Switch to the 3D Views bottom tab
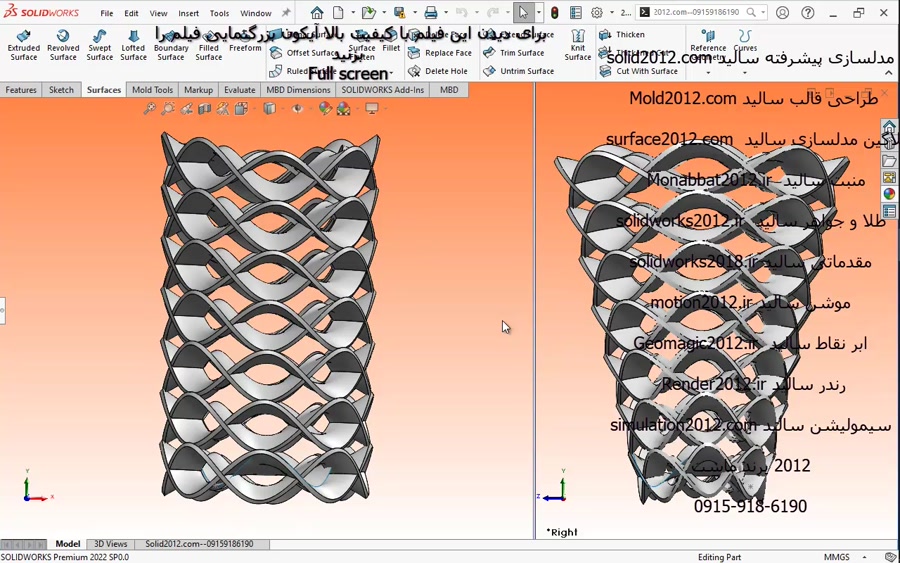The image size is (900, 563). coord(110,543)
